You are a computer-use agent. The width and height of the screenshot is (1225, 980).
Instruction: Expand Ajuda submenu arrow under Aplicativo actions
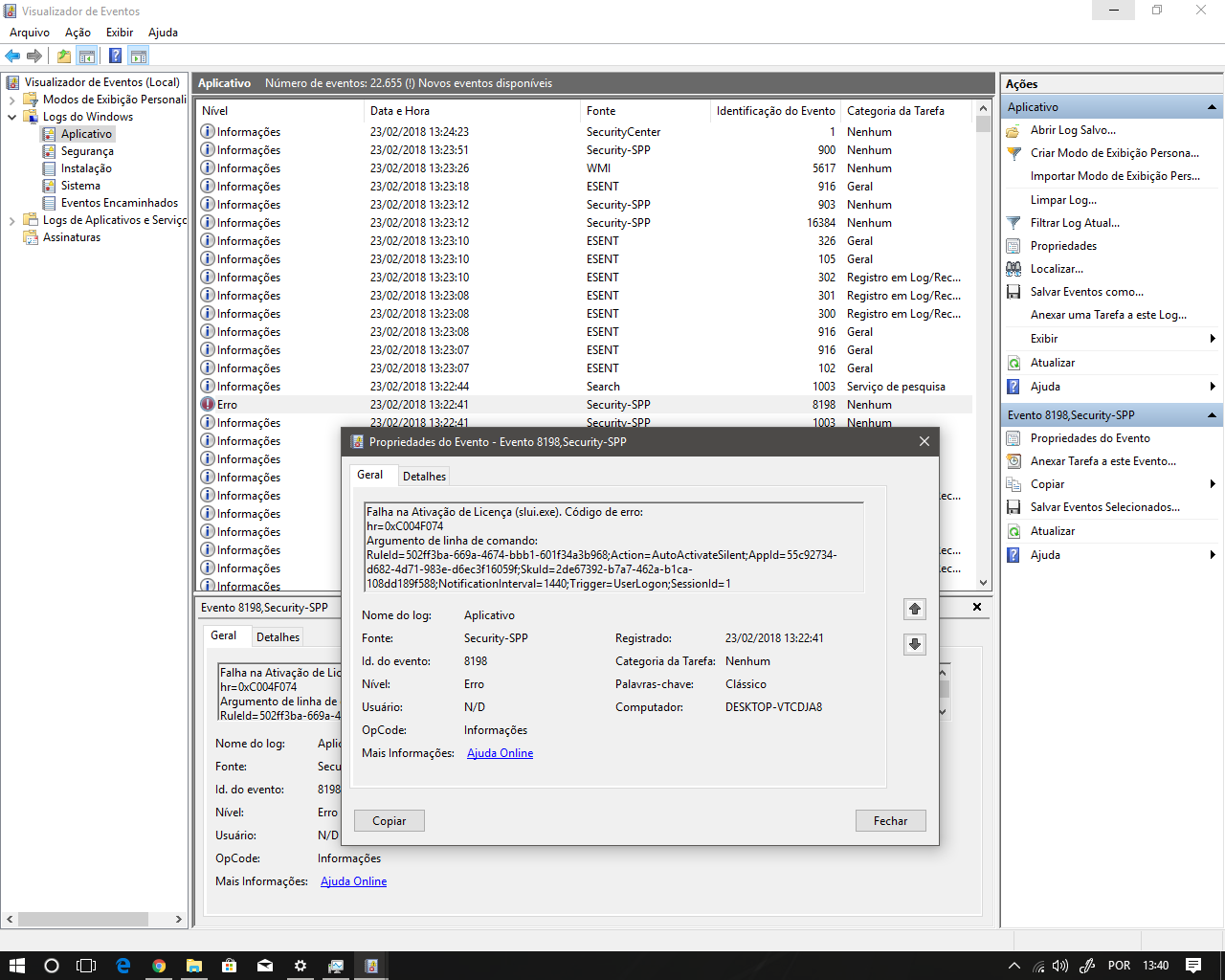coord(1213,387)
